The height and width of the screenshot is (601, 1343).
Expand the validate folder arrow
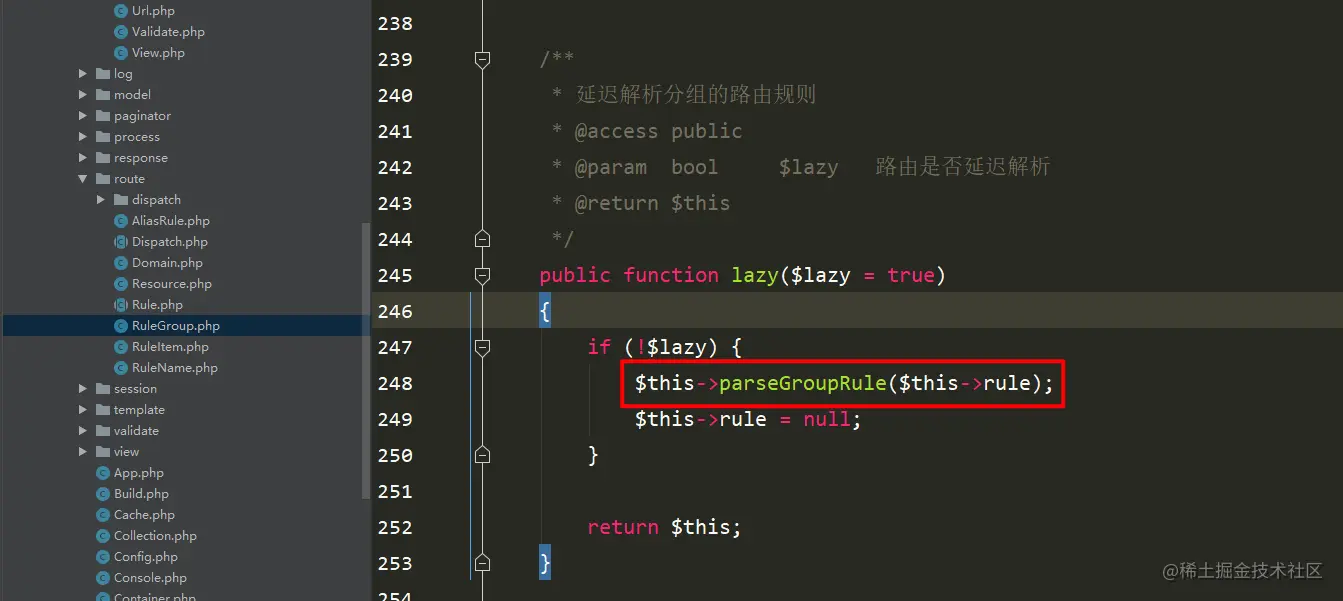[x=83, y=431]
